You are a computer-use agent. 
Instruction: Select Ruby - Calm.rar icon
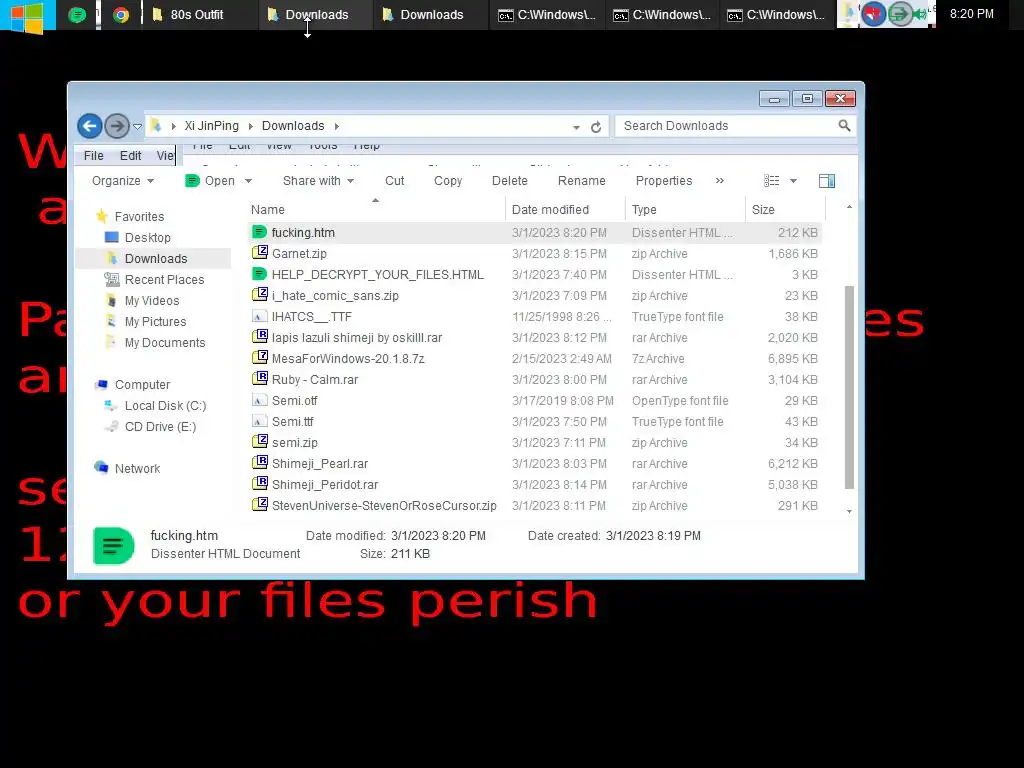[x=260, y=379]
